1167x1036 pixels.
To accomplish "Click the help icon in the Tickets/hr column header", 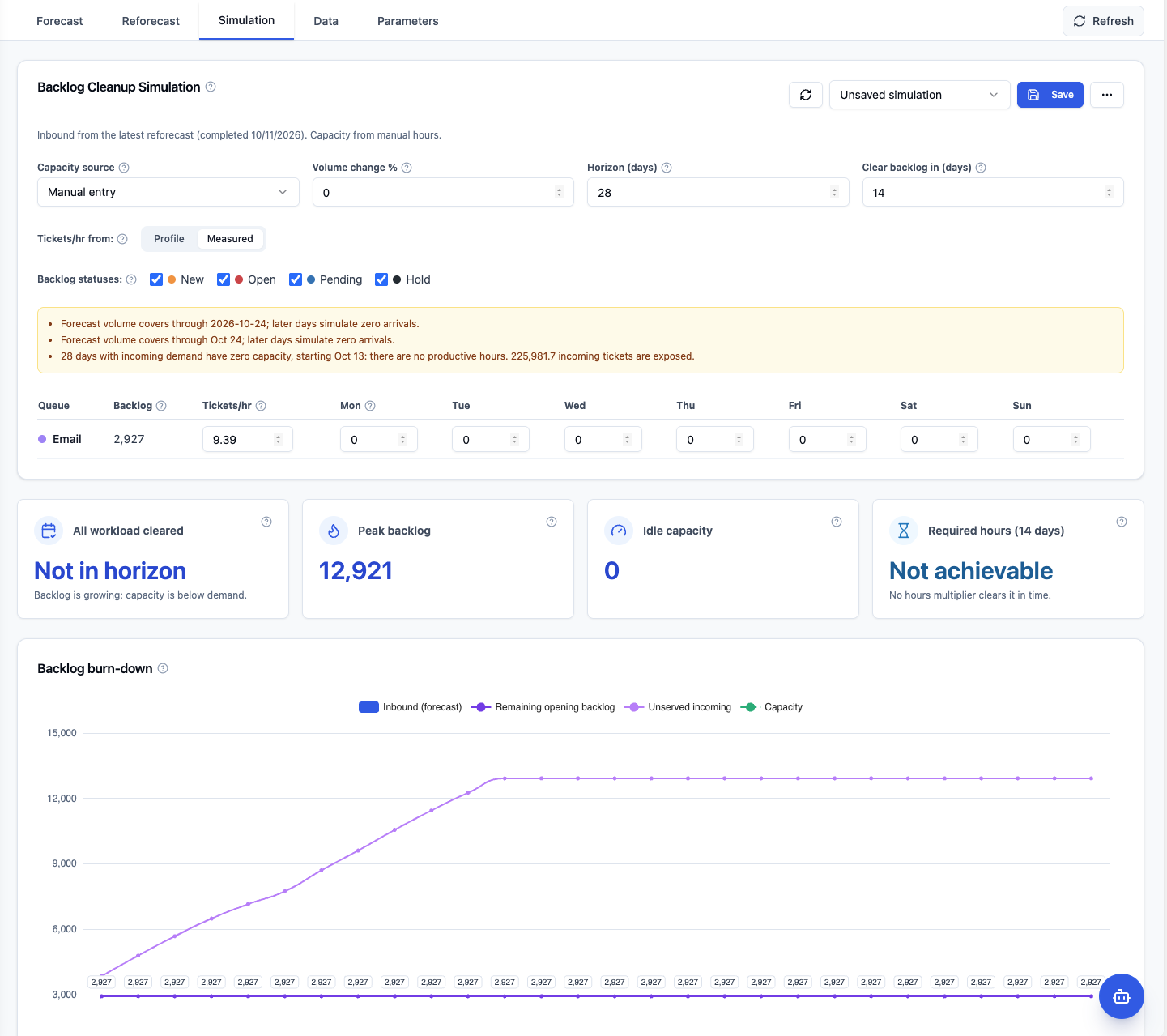I will (x=261, y=406).
